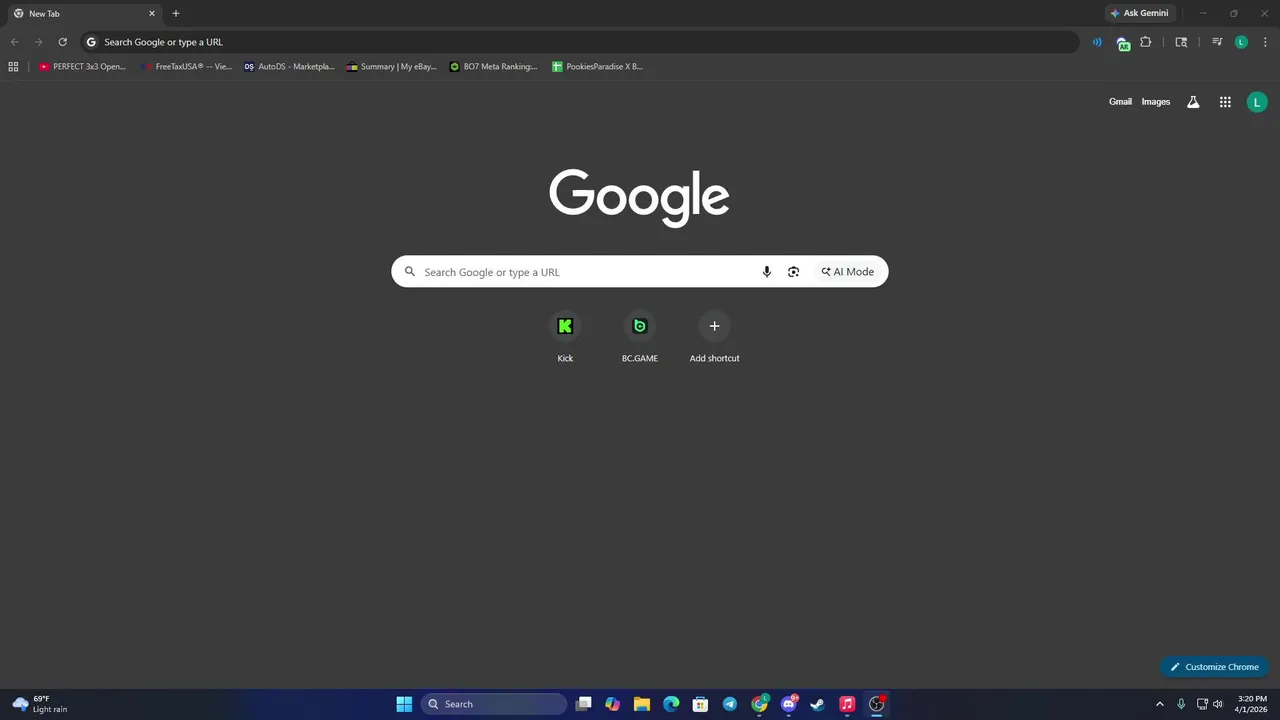The width and height of the screenshot is (1280, 720).
Task: Open PookiesParadise bookmark
Action: coord(598,67)
